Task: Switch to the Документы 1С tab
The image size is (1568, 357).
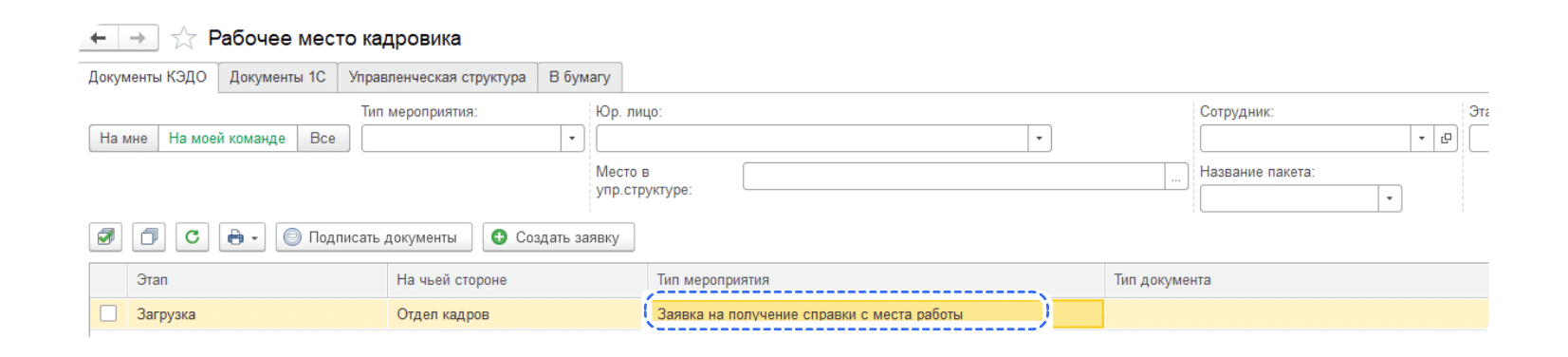Action: 278,77
